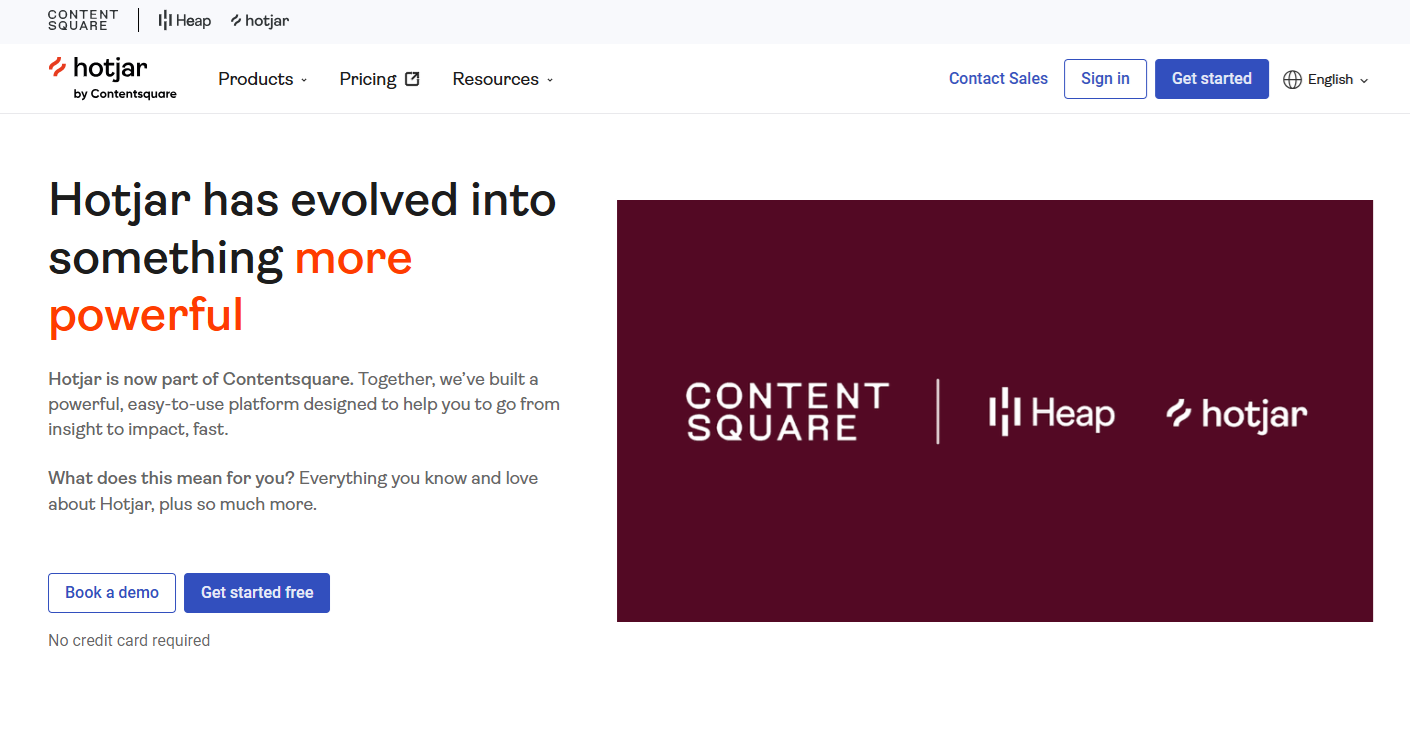Click the hotjar logo inside the banner

1237,414
